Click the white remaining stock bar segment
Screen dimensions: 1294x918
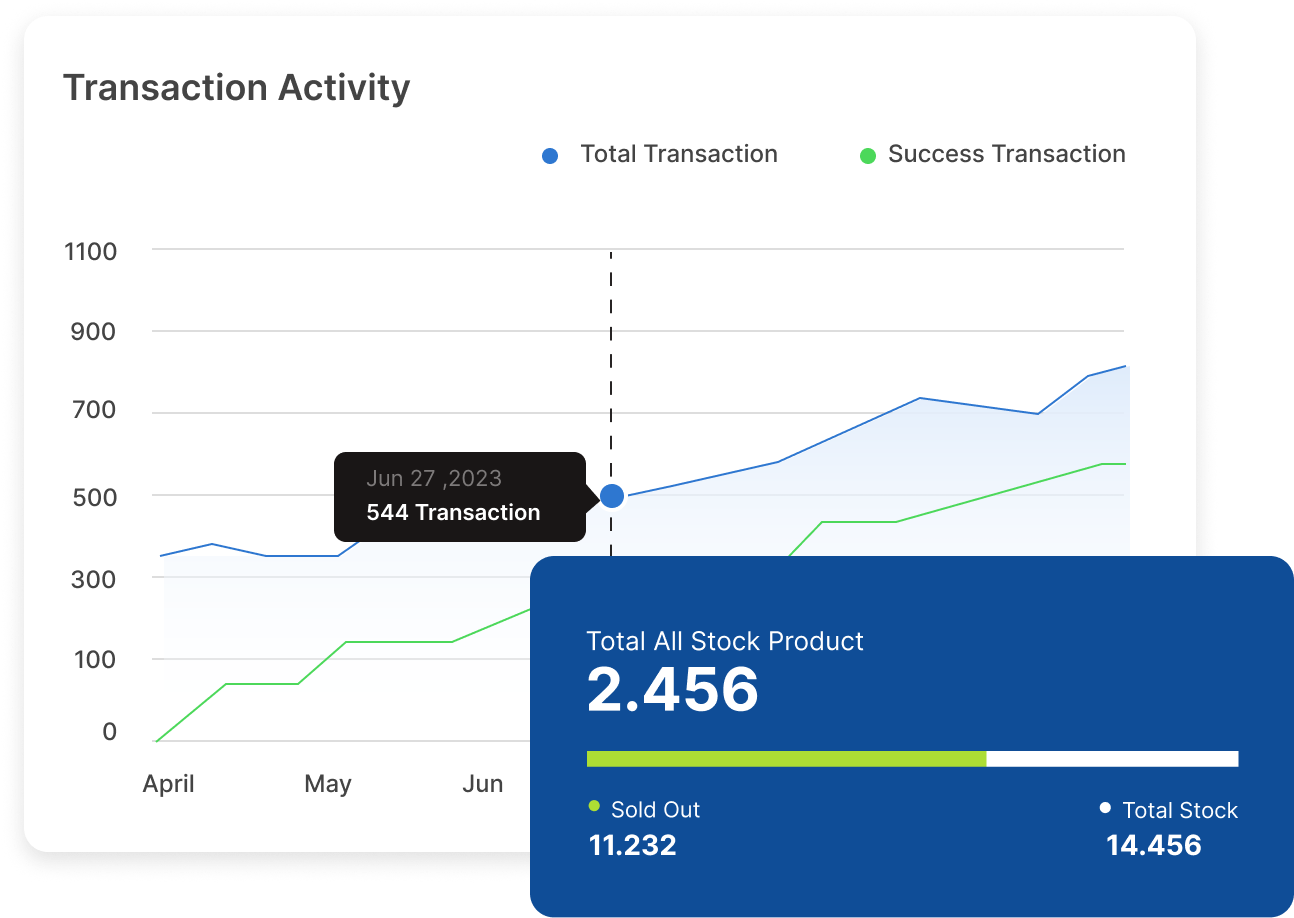1112,759
